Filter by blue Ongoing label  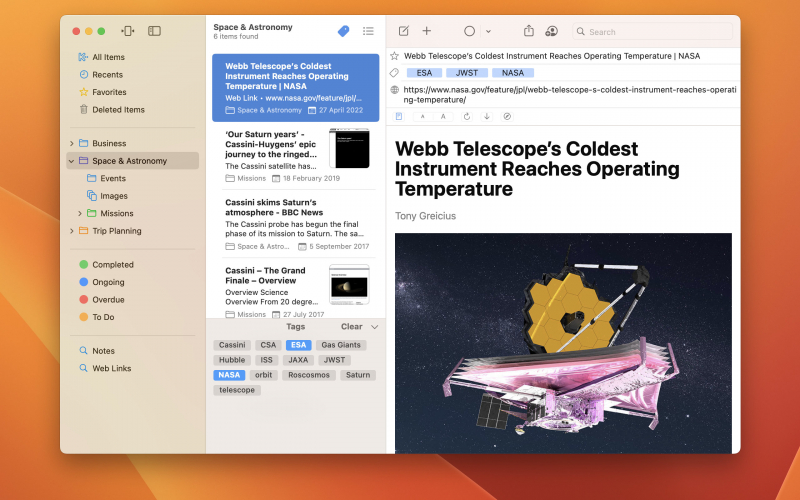point(108,282)
